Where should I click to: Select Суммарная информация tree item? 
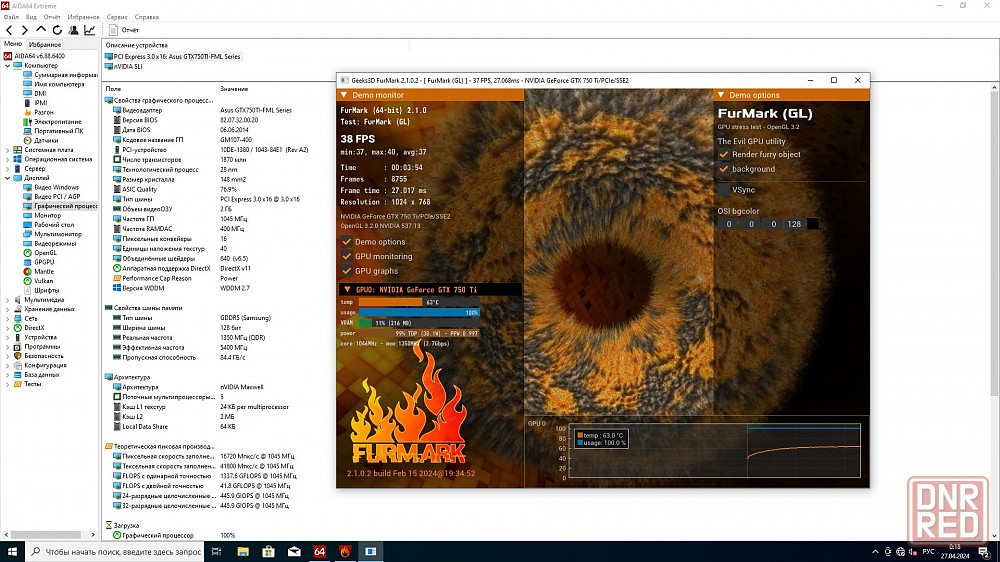point(61,75)
